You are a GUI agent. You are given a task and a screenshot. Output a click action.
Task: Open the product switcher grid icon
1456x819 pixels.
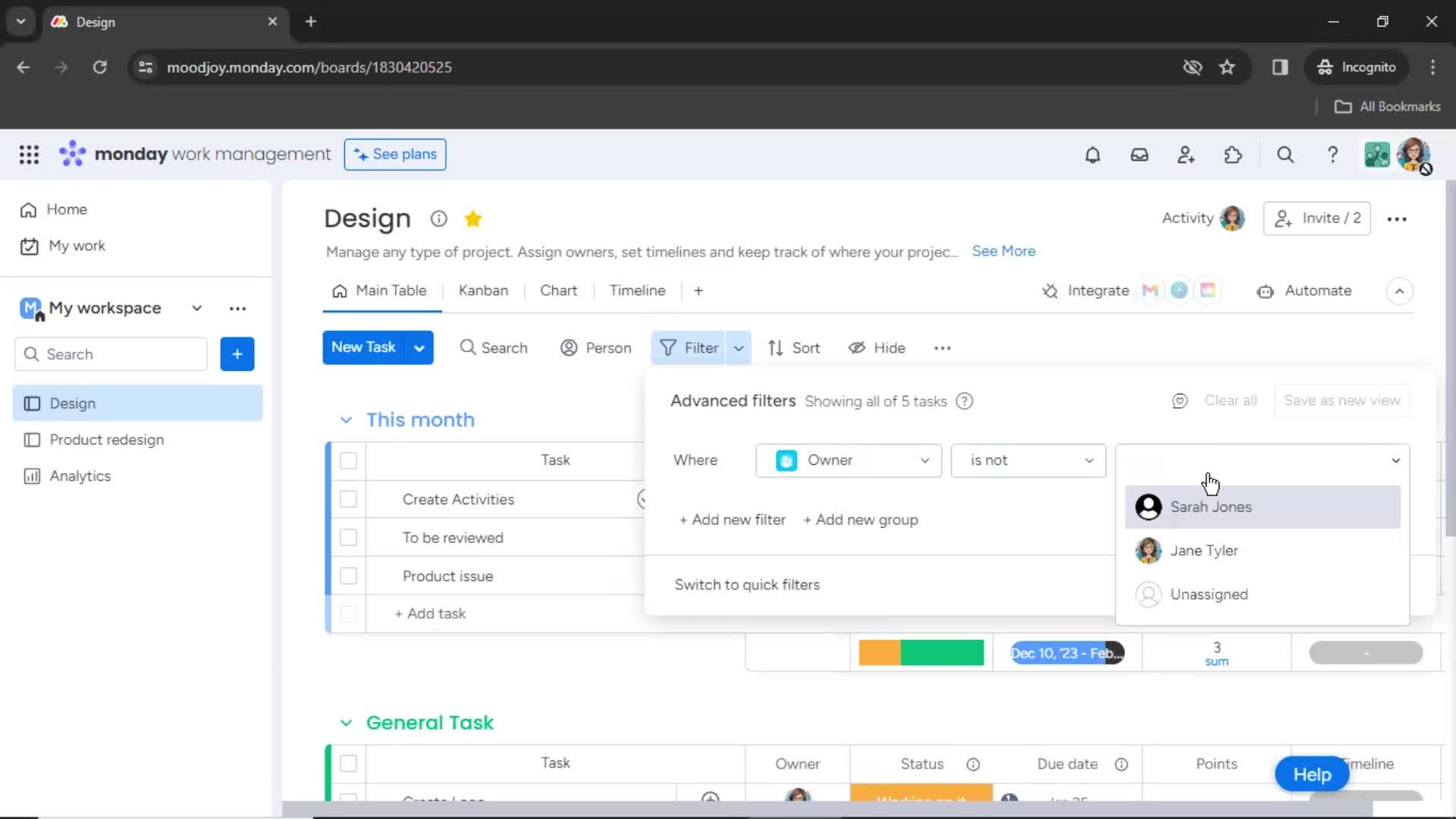click(x=29, y=155)
